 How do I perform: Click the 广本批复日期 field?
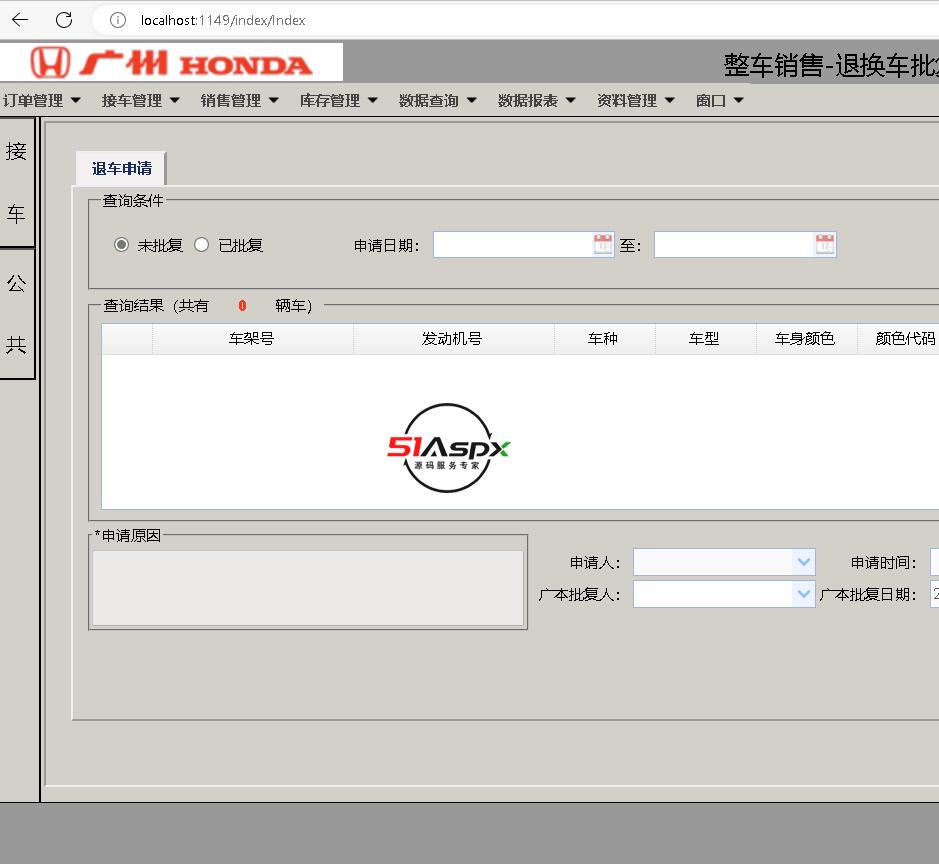point(934,594)
